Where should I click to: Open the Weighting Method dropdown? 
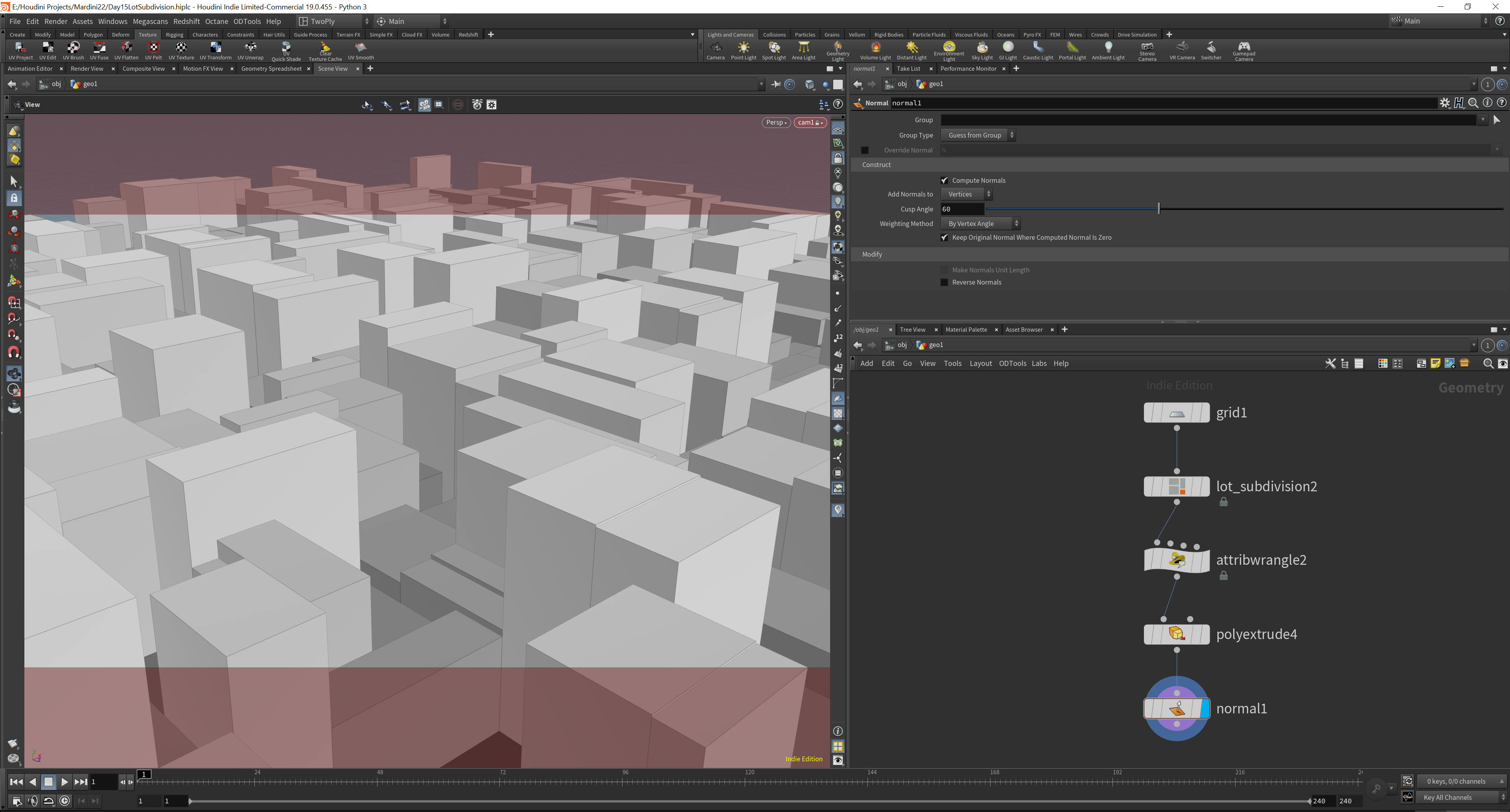[980, 224]
